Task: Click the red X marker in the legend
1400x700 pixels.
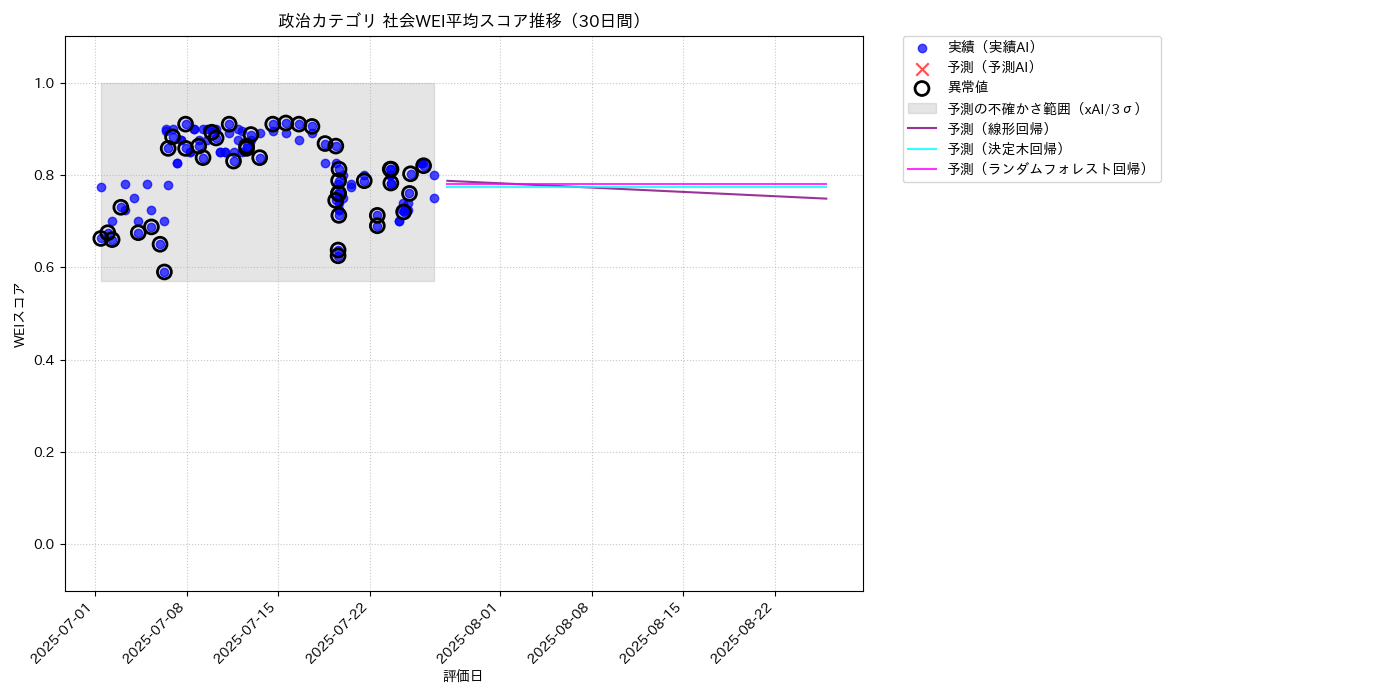Action: [922, 68]
